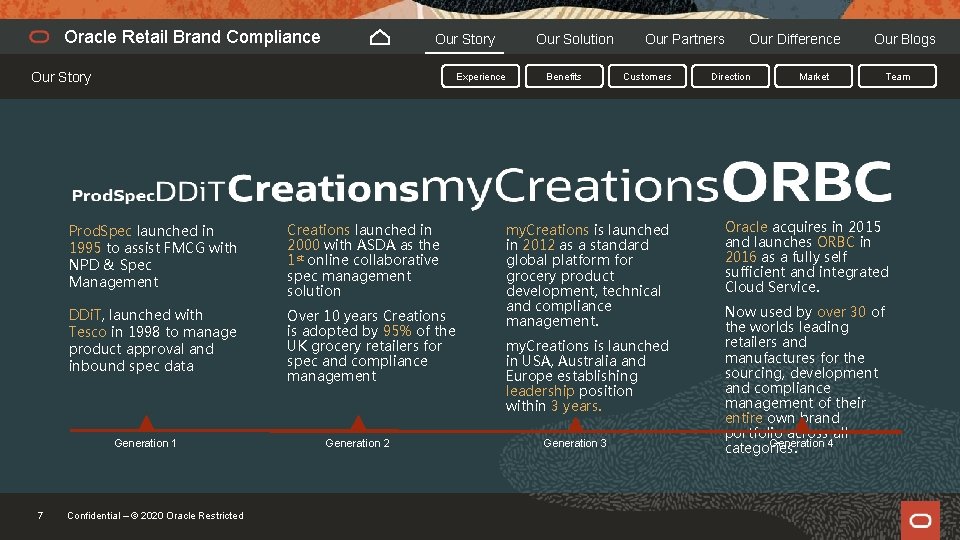Open the Customers section button
The width and height of the screenshot is (960, 540).
pos(647,77)
